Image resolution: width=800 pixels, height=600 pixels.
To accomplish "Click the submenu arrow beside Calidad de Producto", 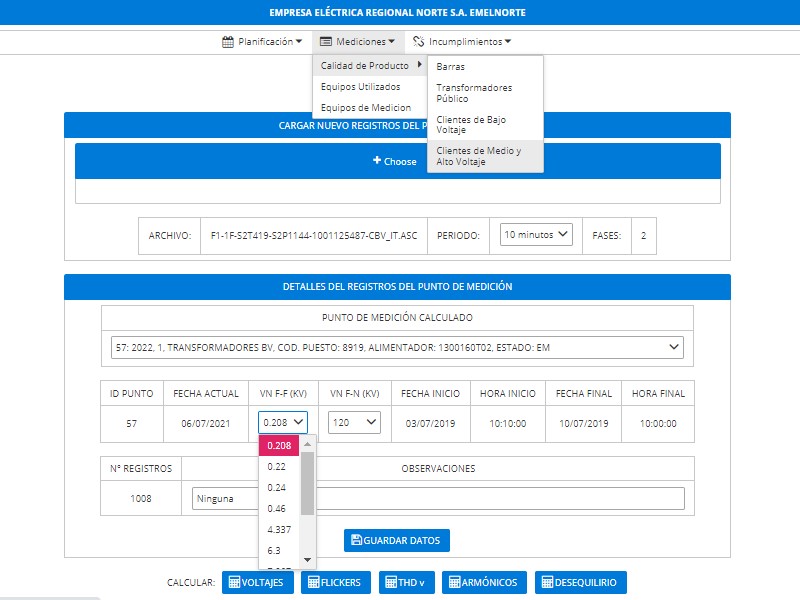I will pos(419,65).
